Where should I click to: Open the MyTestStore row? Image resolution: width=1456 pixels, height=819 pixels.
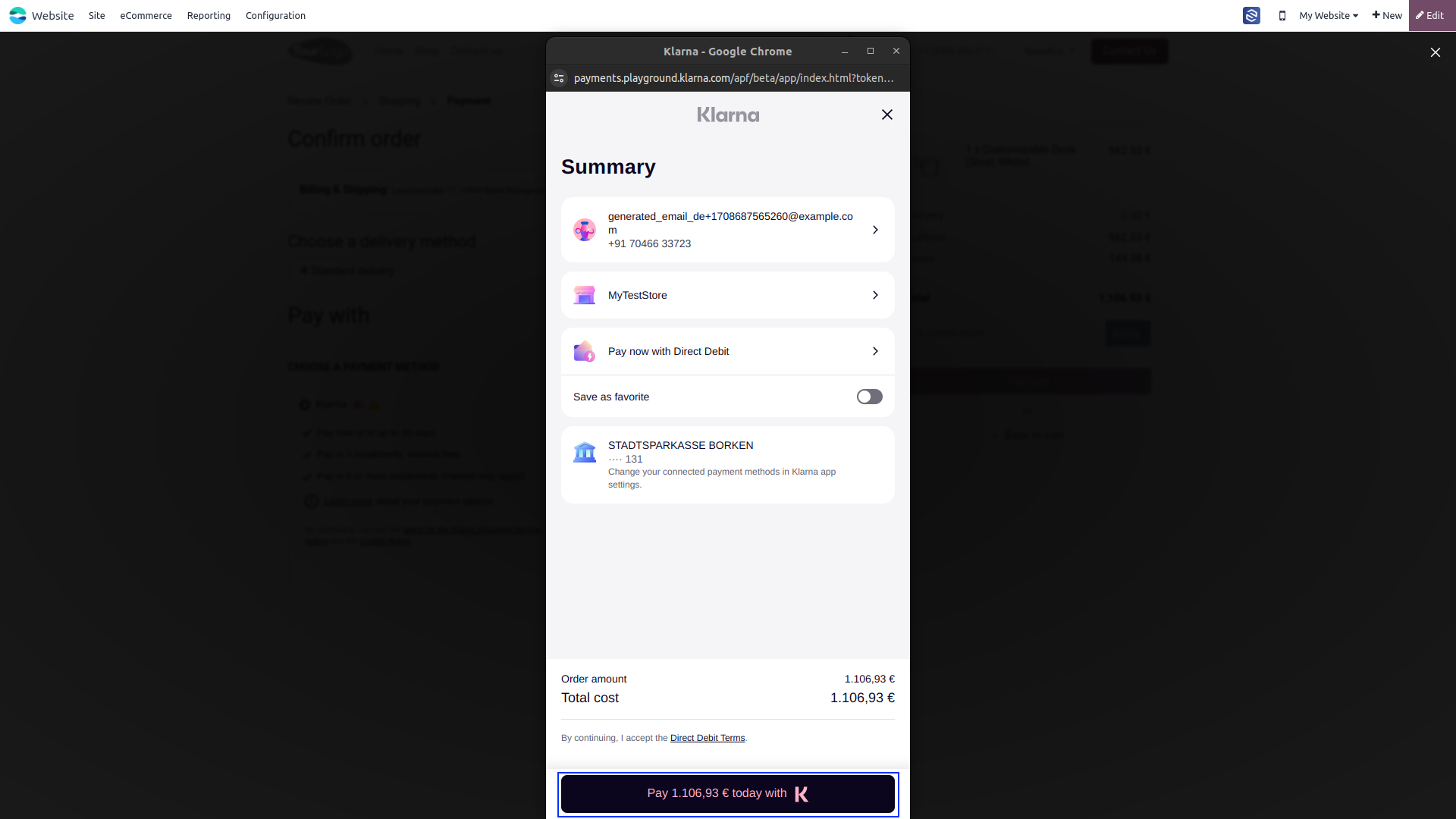[x=728, y=295]
